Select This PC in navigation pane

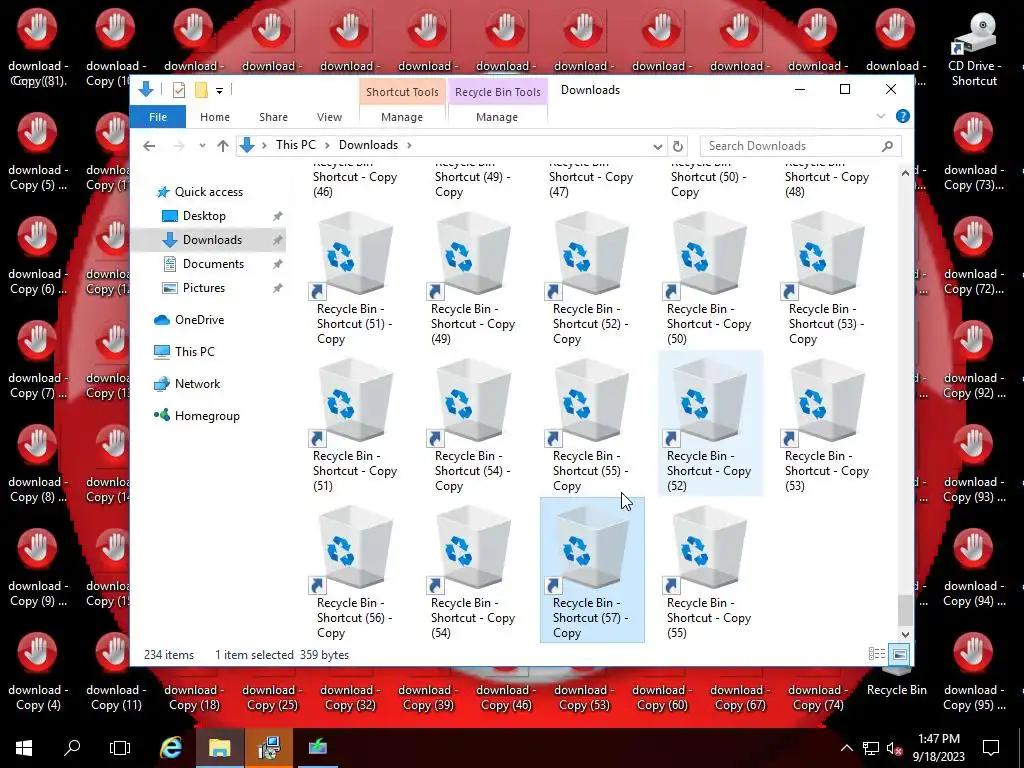click(x=194, y=352)
